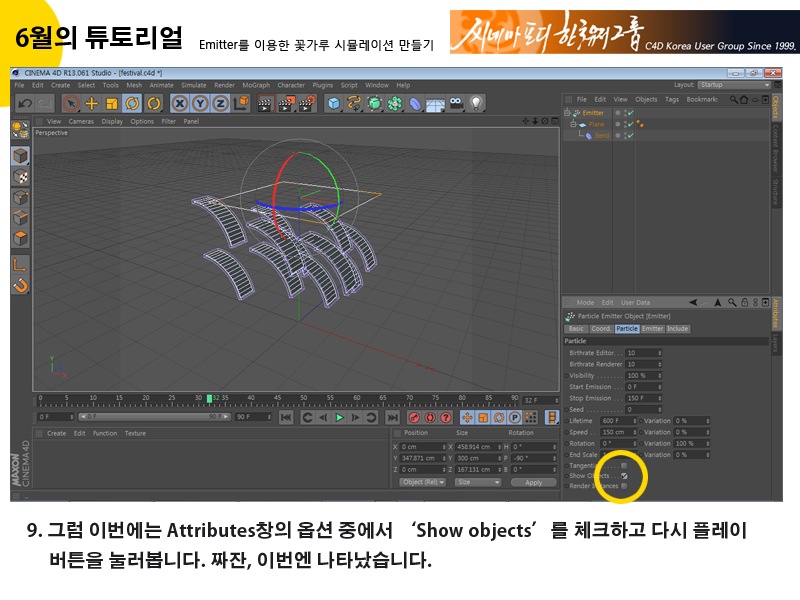Toggle the Z axis lock
This screenshot has height=600, width=800.
click(x=220, y=104)
